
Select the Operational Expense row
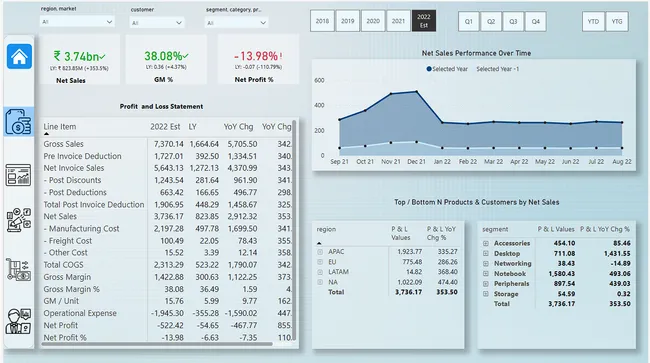click(x=167, y=313)
